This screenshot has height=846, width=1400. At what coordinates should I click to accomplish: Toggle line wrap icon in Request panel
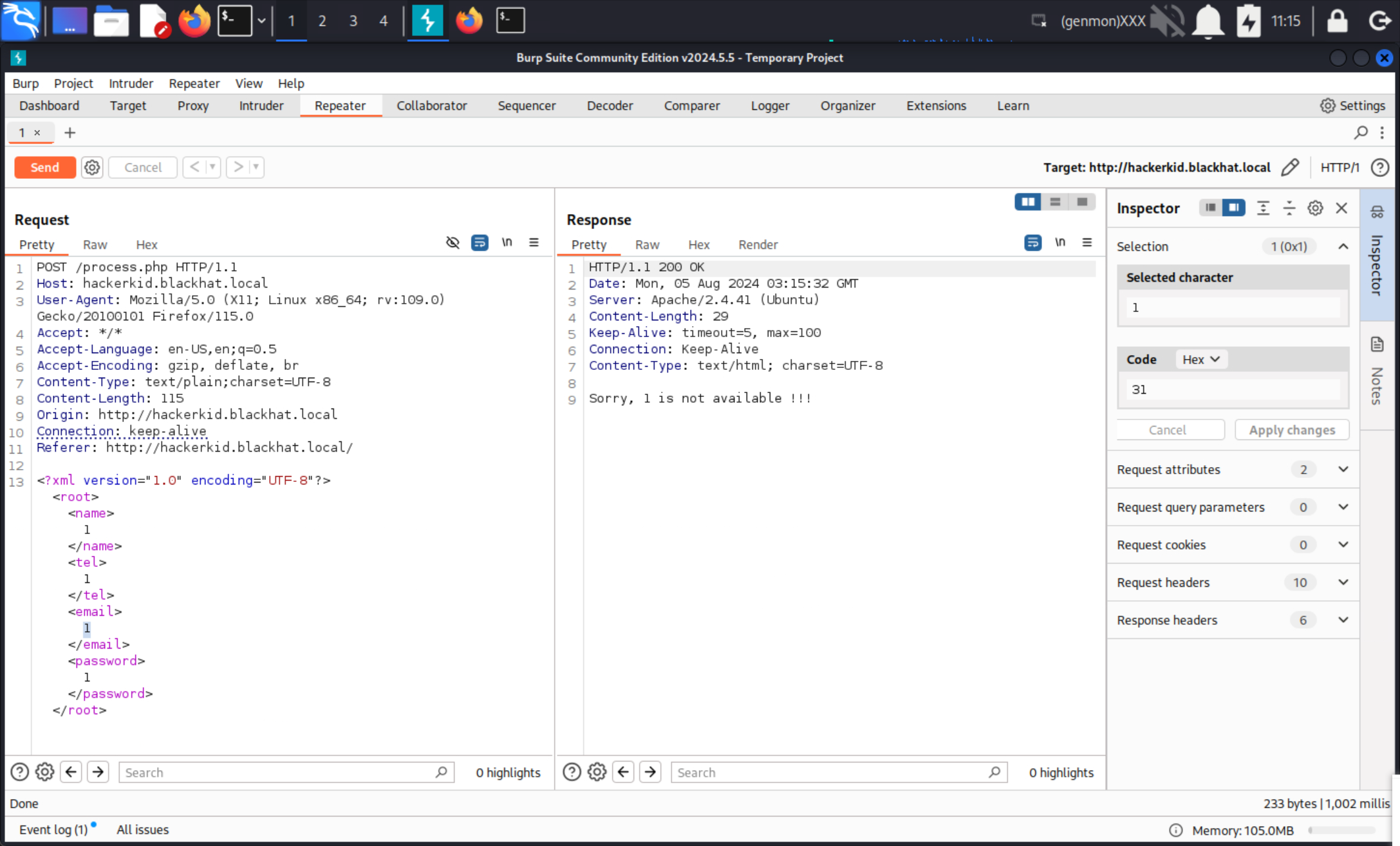click(480, 243)
